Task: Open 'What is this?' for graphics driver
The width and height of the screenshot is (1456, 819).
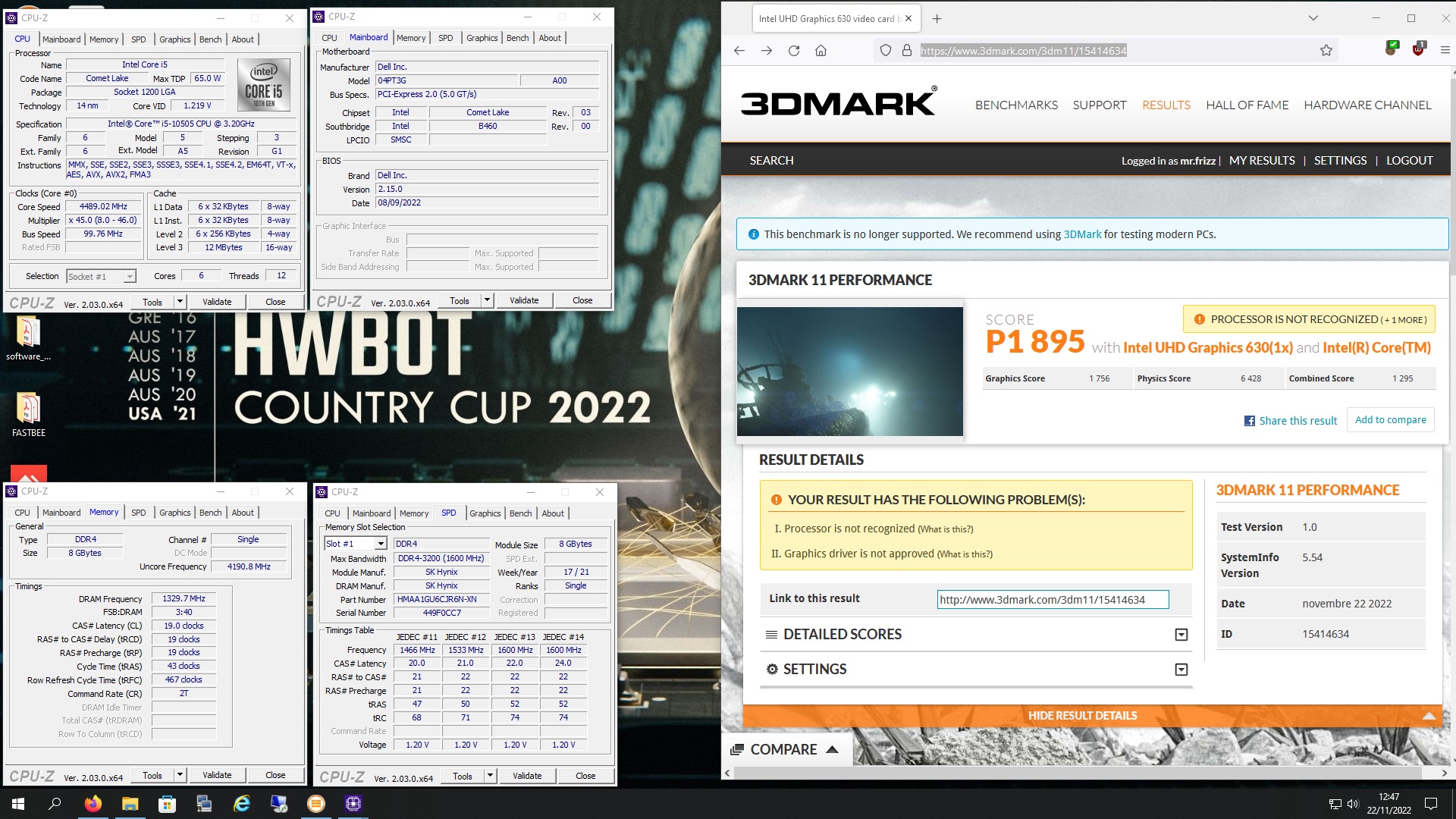Action: pyautogui.click(x=965, y=554)
